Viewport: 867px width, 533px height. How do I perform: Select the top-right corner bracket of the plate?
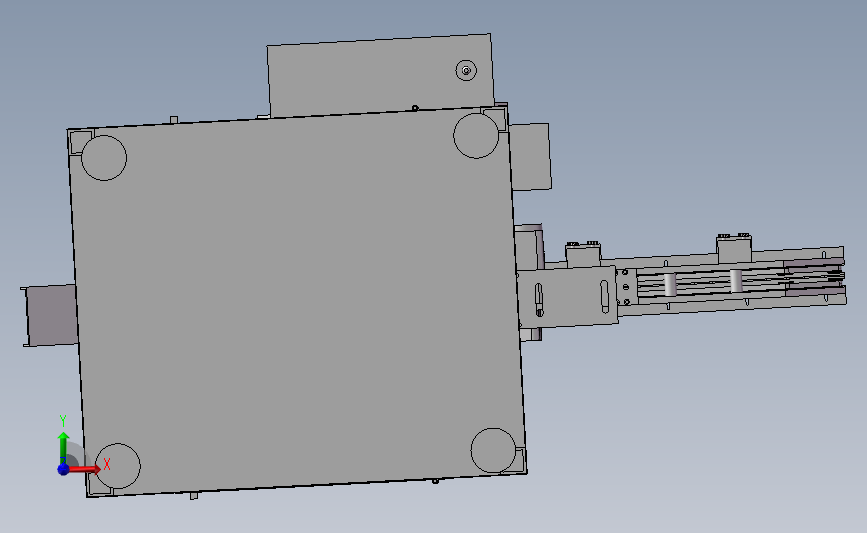coord(495,118)
